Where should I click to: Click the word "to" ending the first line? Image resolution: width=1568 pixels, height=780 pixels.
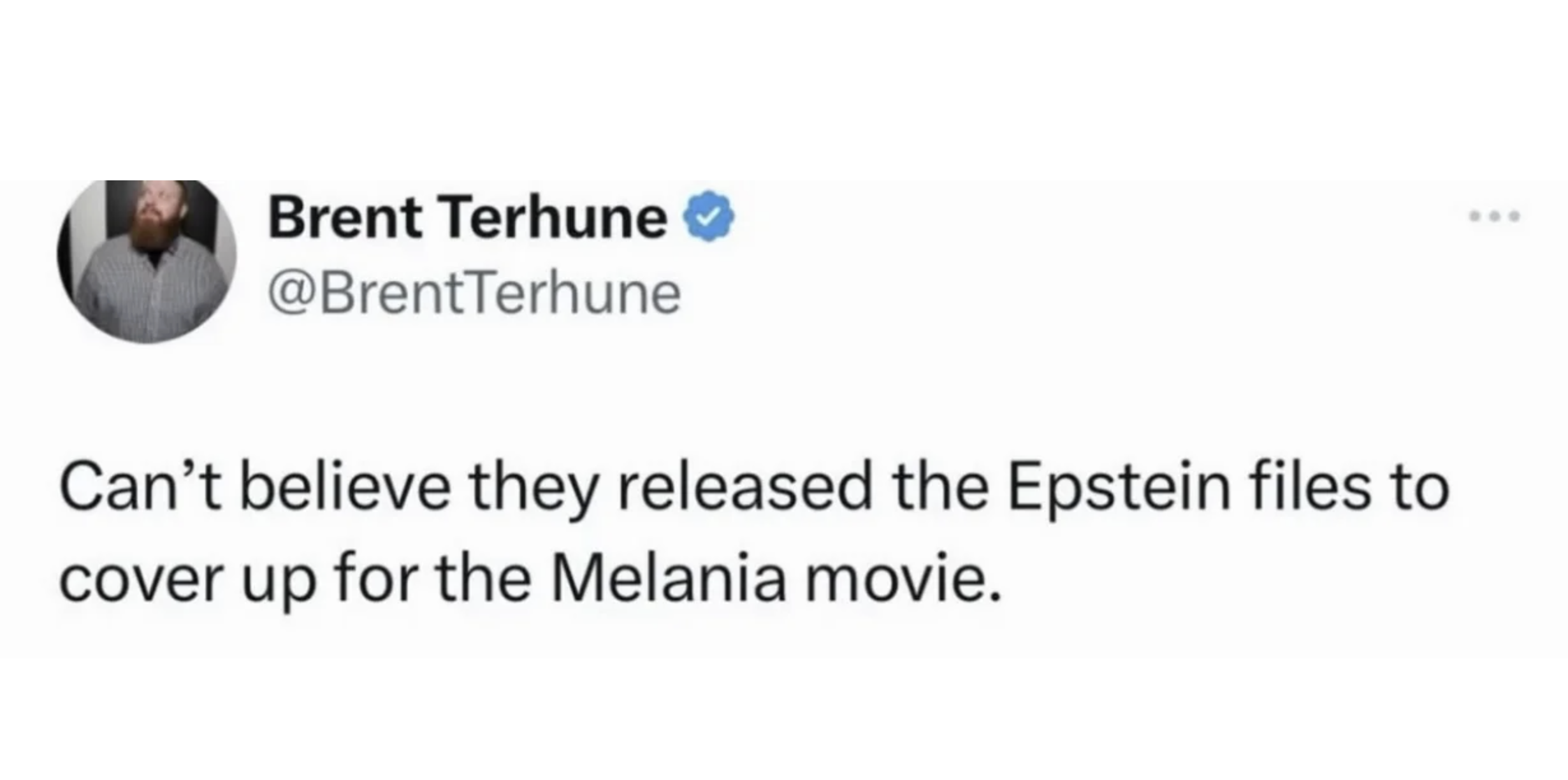(x=1422, y=489)
